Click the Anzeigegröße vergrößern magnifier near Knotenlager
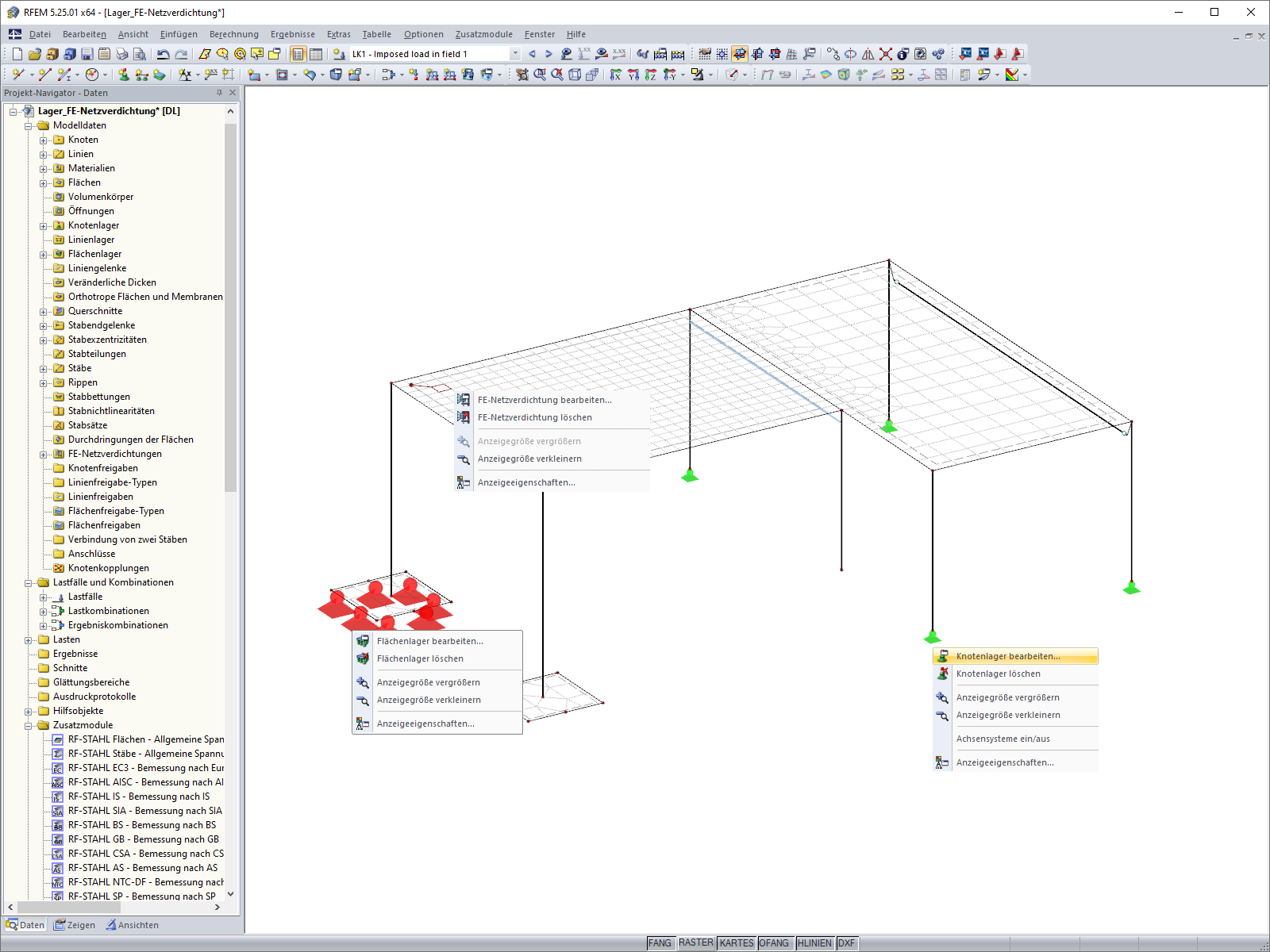Screen dimensions: 1270x952 tap(942, 697)
